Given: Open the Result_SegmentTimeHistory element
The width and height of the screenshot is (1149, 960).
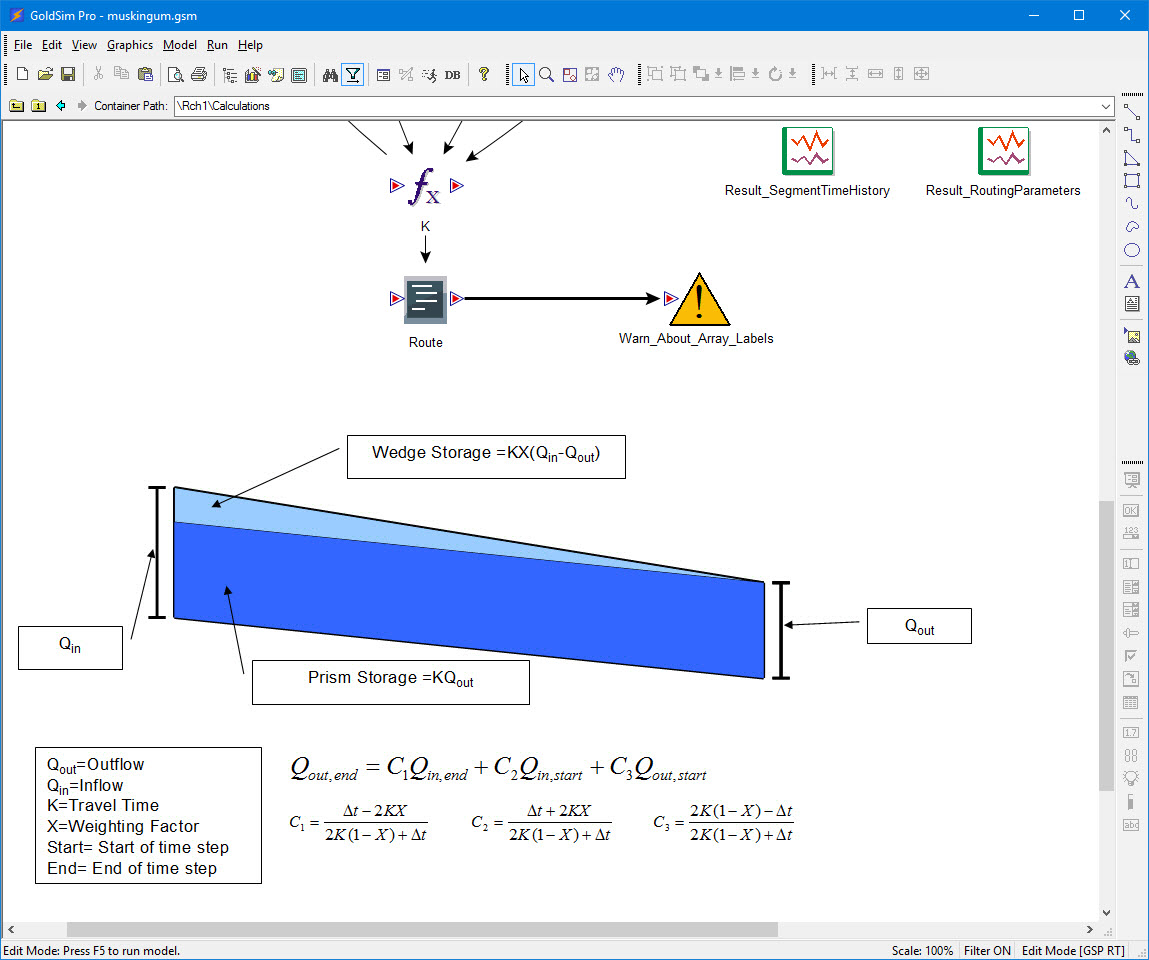Looking at the screenshot, I should tap(808, 150).
